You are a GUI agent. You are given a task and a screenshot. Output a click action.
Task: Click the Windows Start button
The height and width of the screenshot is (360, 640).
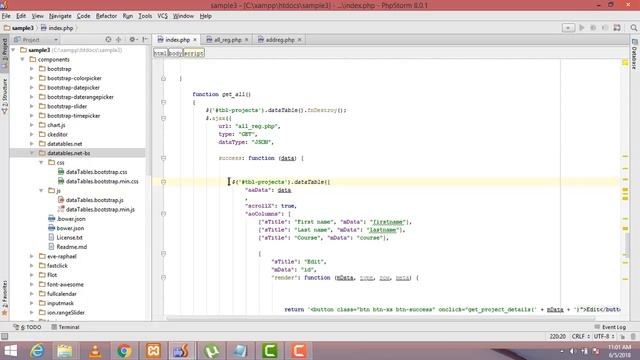click(x=10, y=351)
